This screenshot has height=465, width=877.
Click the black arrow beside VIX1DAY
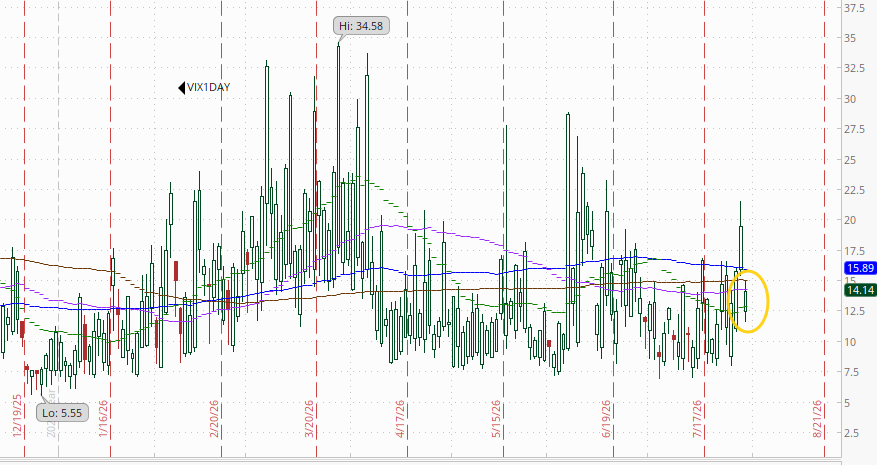click(x=182, y=88)
